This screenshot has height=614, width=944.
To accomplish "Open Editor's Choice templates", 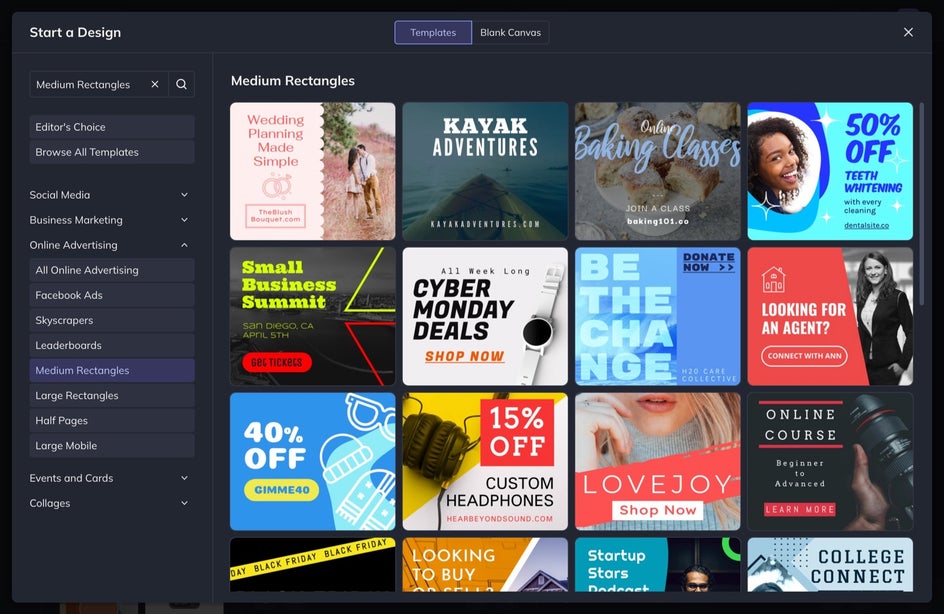I will 112,127.
